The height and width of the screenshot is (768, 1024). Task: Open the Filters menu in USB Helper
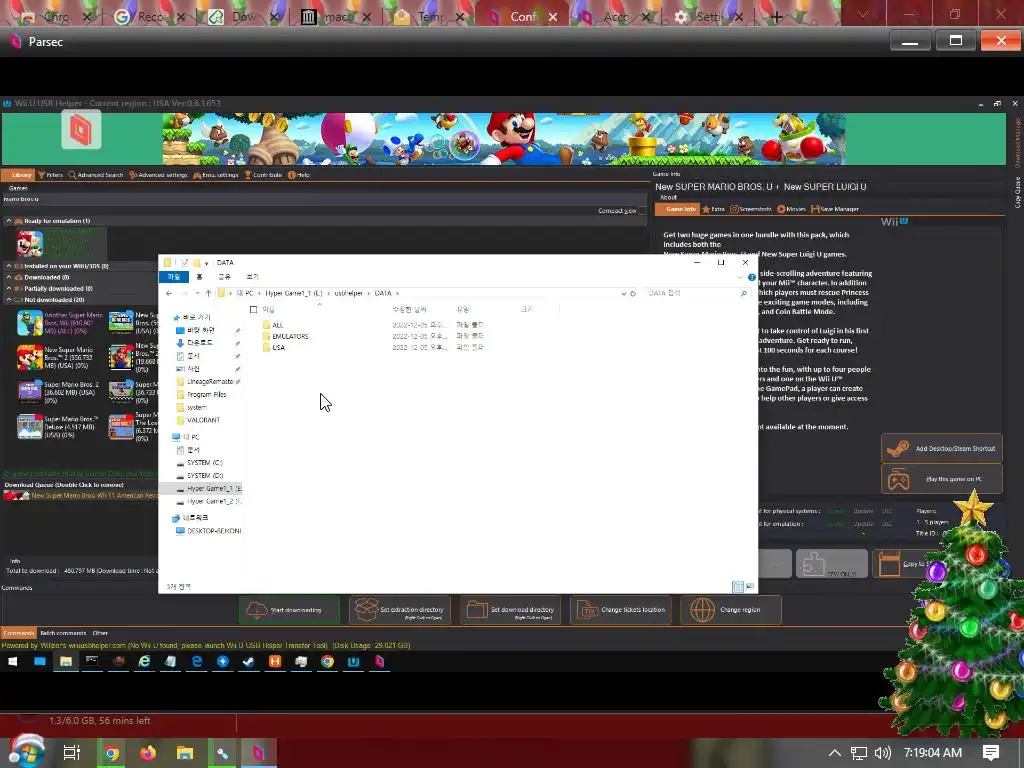pyautogui.click(x=50, y=175)
